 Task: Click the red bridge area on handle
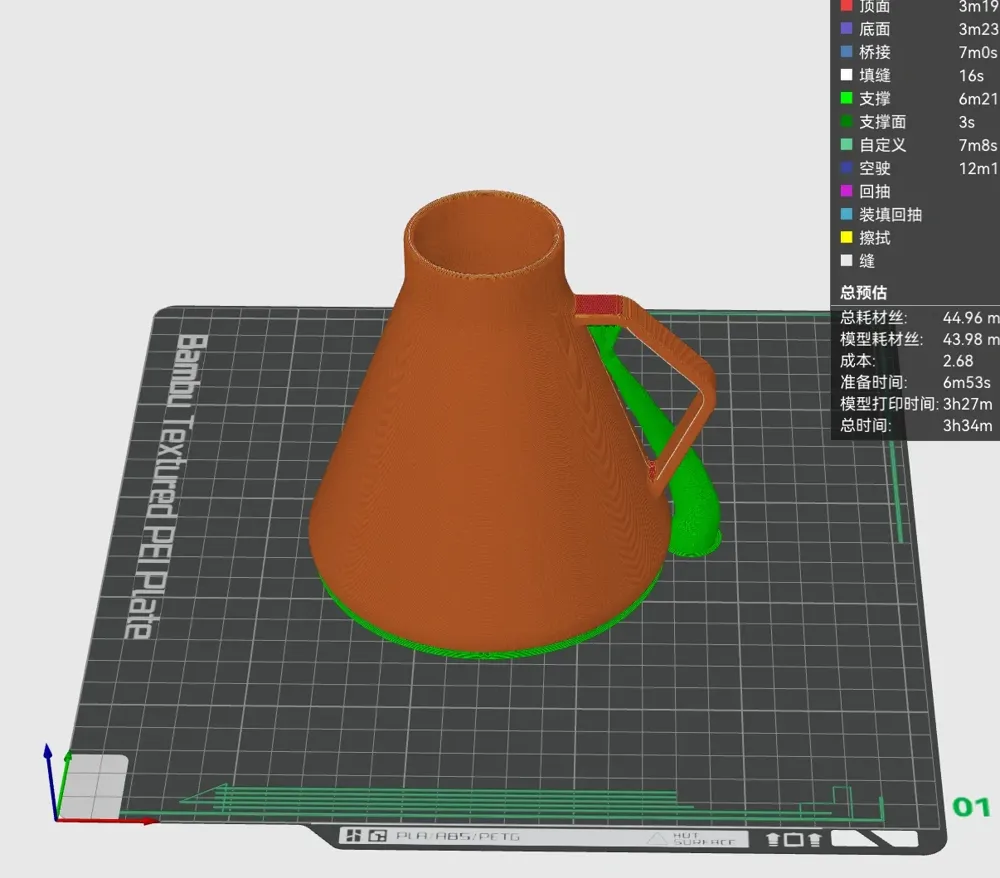coord(596,305)
